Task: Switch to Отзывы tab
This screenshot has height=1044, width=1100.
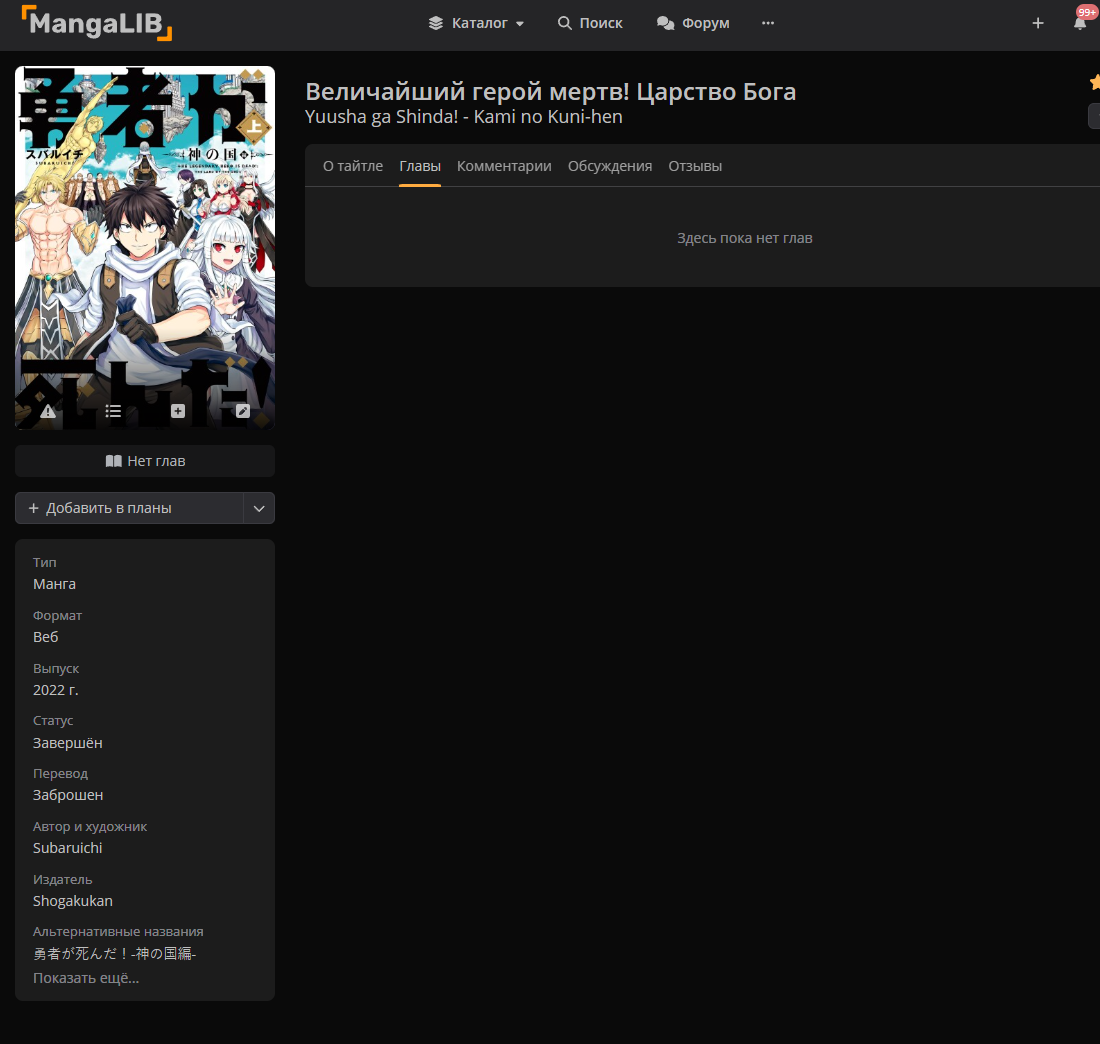Action: pos(695,166)
